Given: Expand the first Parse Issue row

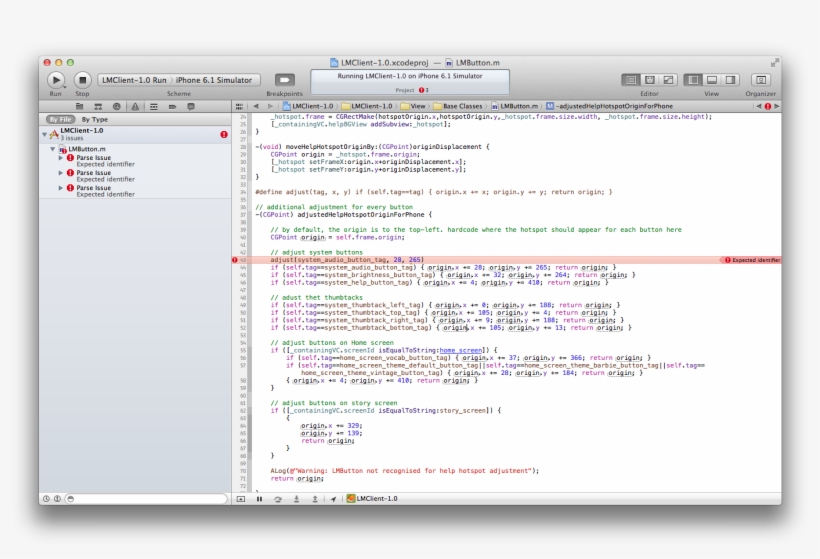Looking at the screenshot, I should [61, 157].
